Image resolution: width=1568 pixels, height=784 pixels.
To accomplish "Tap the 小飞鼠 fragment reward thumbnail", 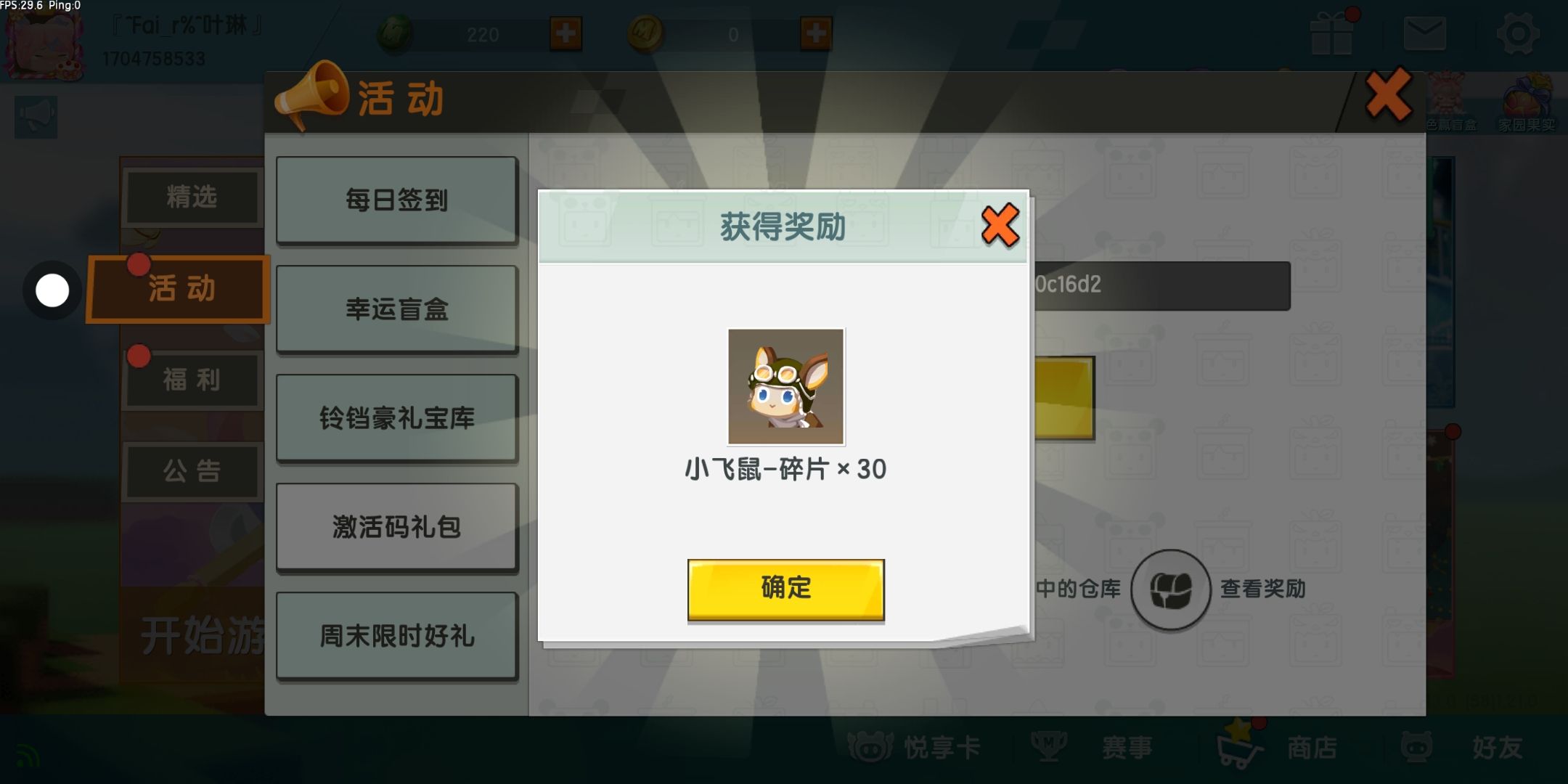I will click(x=785, y=386).
